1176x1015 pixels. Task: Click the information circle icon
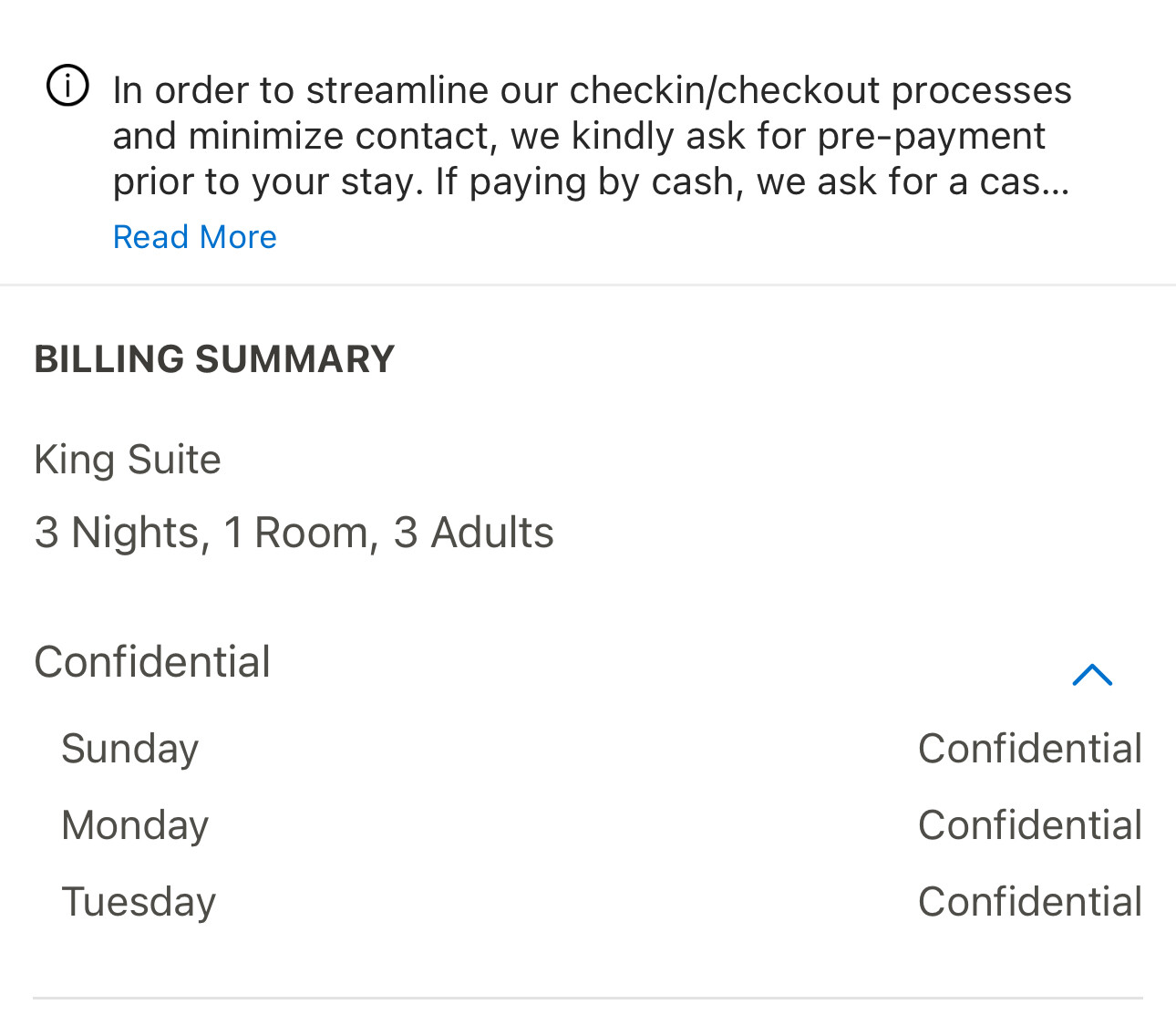[x=67, y=88]
